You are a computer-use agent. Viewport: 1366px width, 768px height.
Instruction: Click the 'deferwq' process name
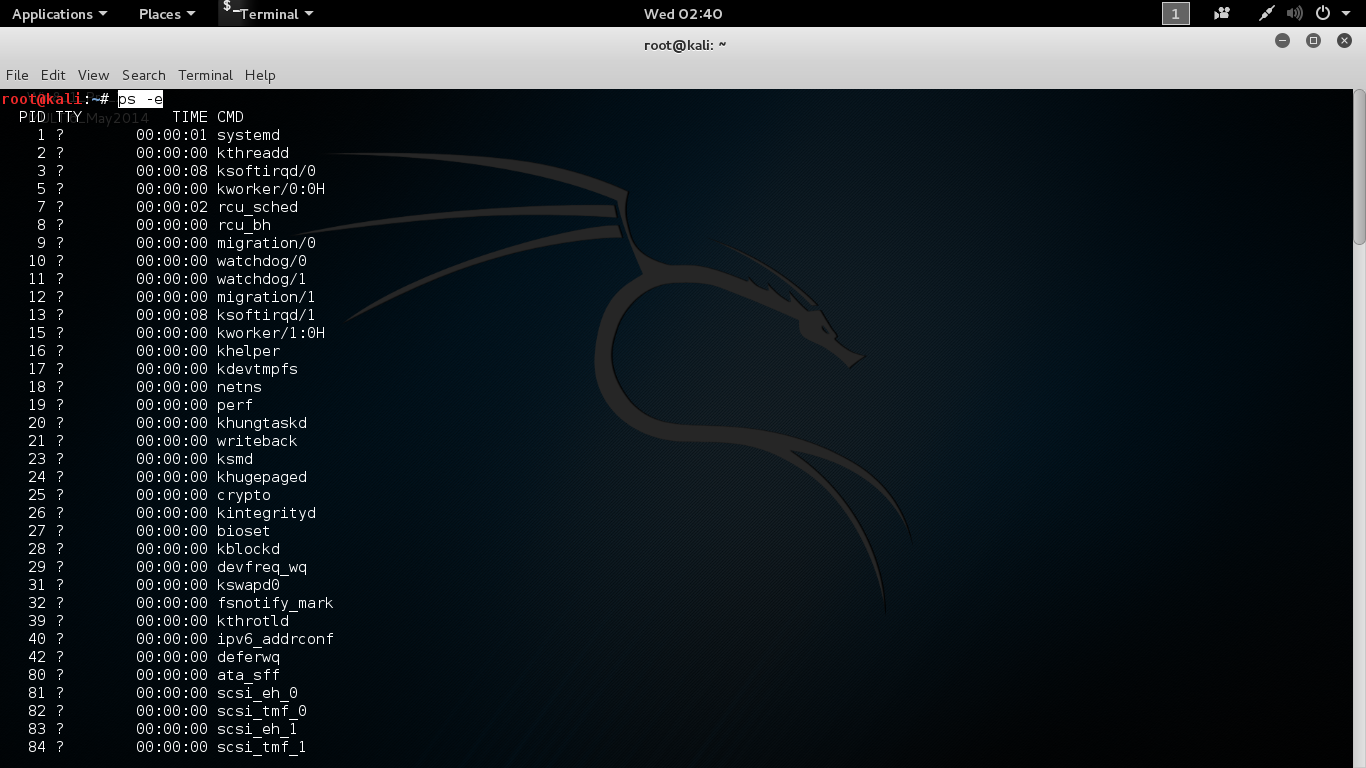point(248,657)
